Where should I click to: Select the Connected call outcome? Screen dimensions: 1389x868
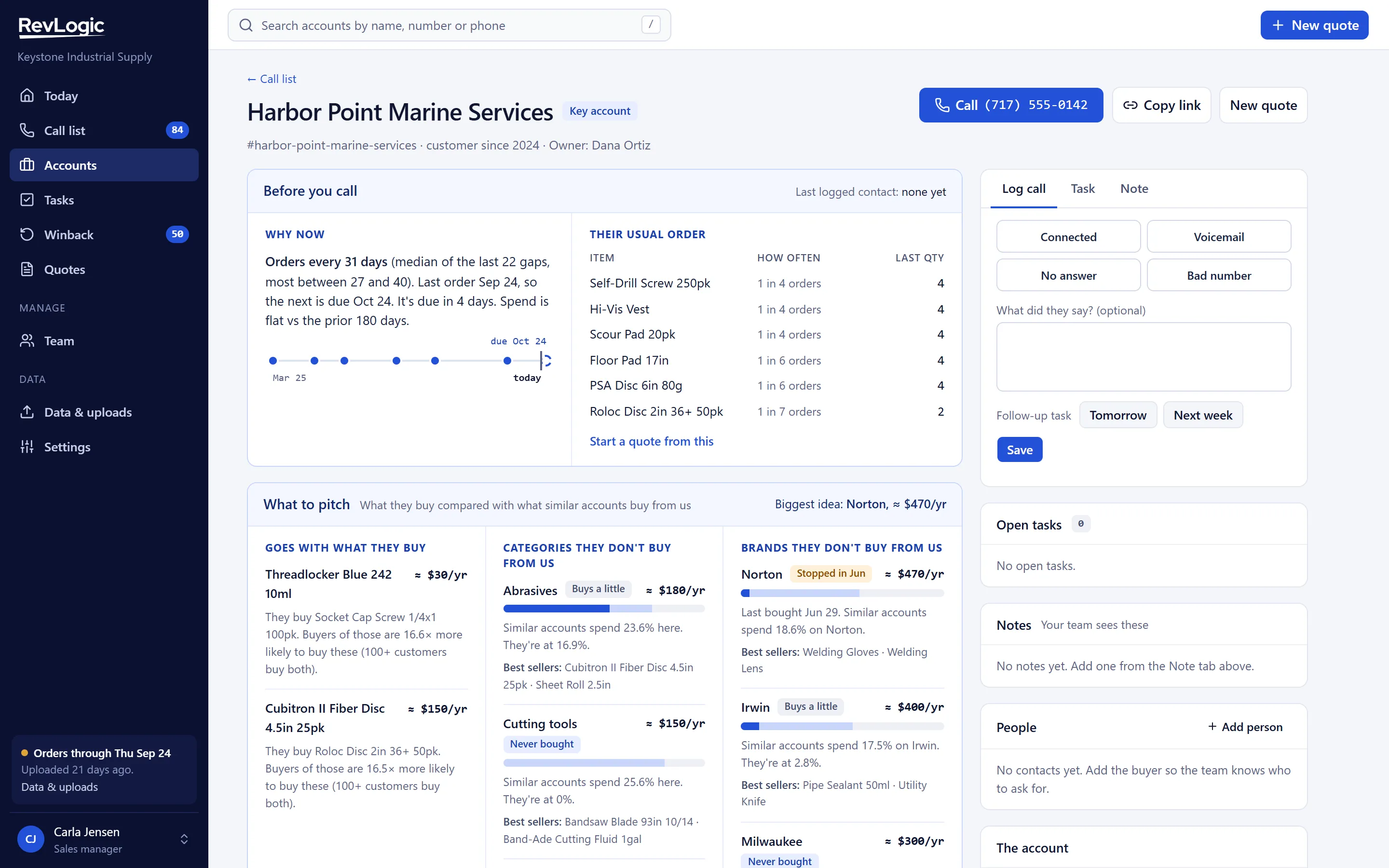[1068, 236]
